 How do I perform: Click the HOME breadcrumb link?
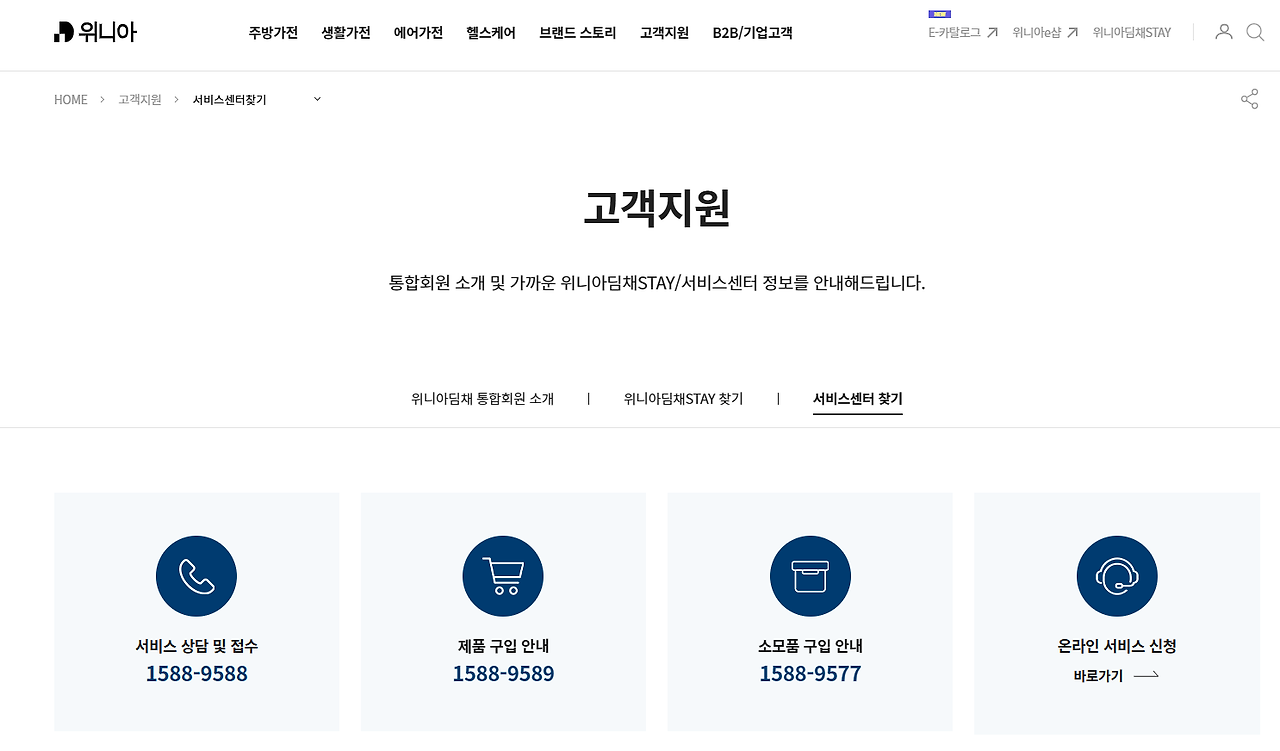(71, 100)
